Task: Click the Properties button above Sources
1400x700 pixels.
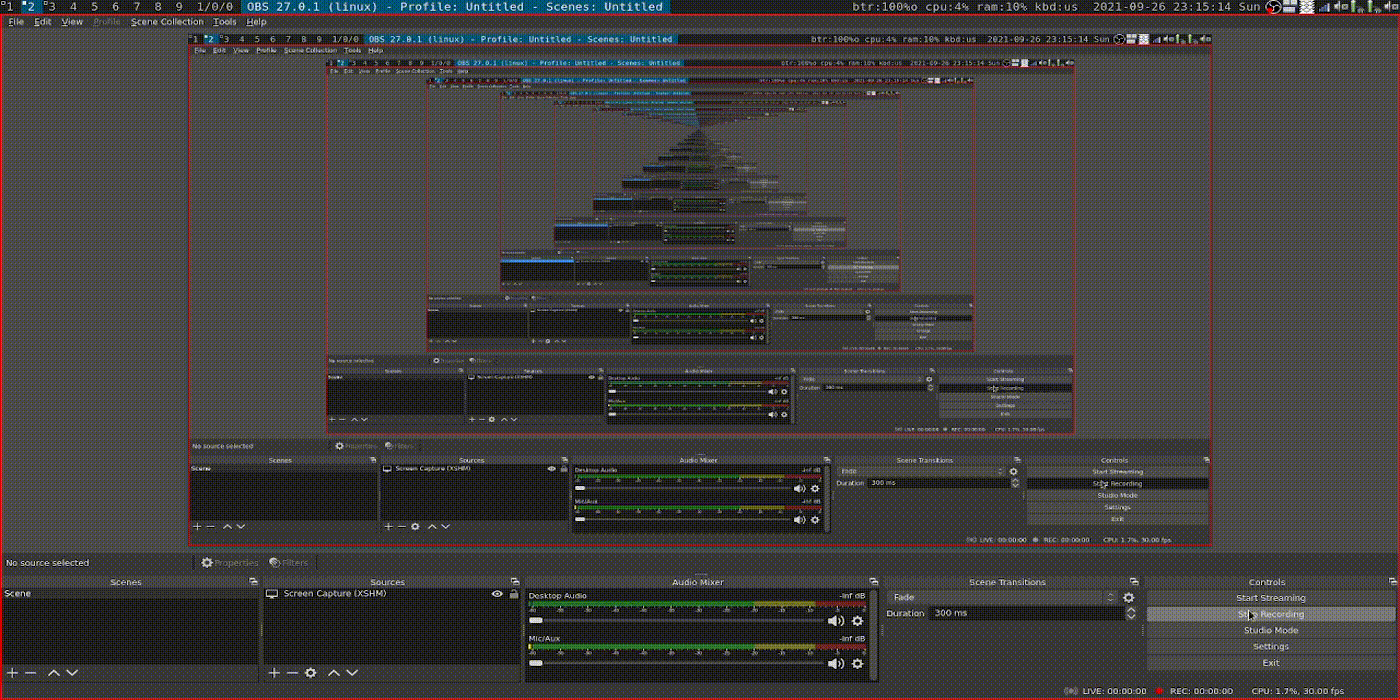Action: [229, 563]
